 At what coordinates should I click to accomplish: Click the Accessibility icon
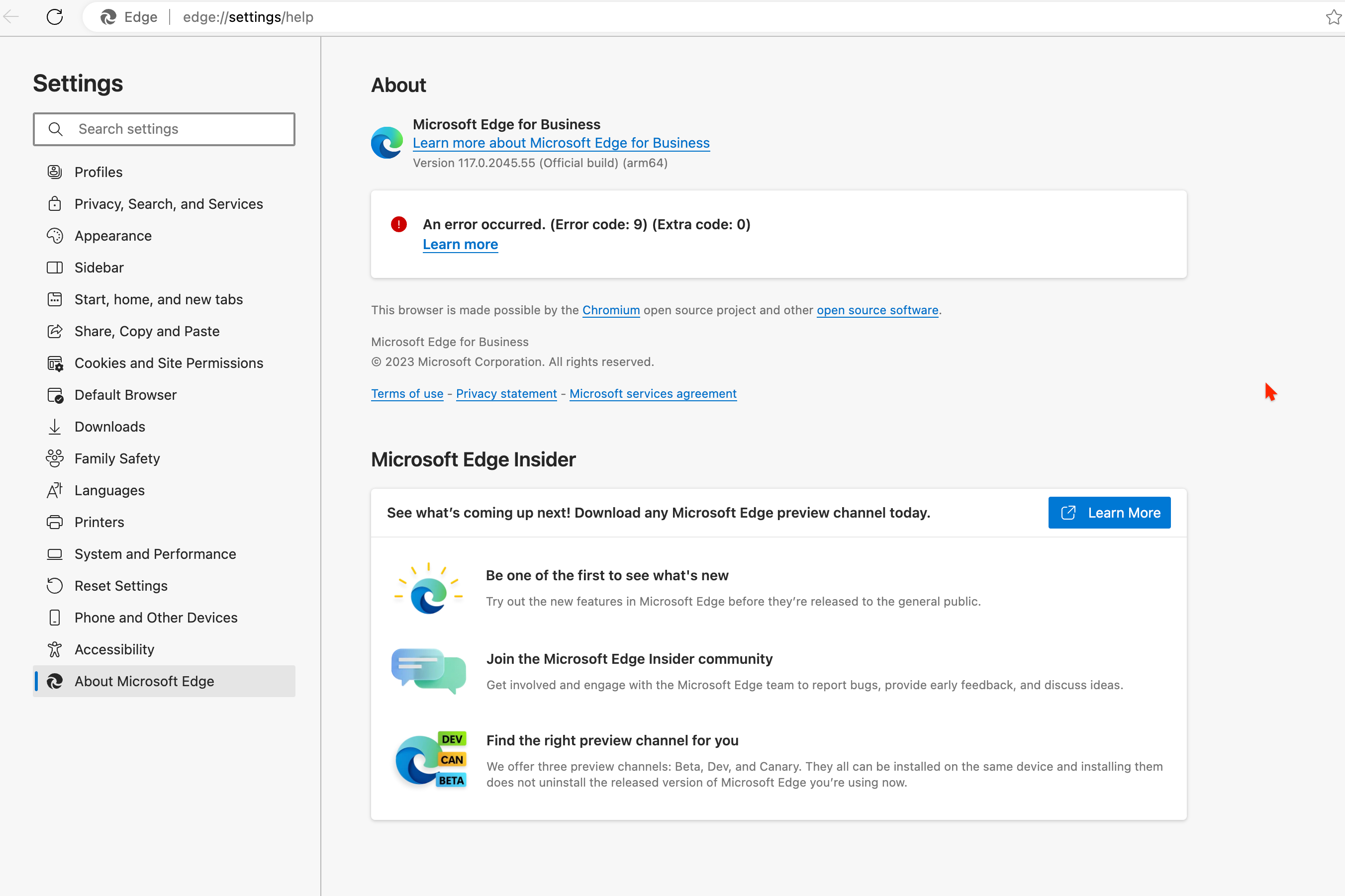54,648
